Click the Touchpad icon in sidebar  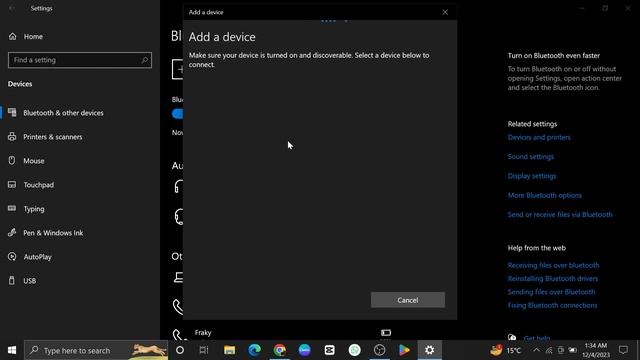pos(12,184)
